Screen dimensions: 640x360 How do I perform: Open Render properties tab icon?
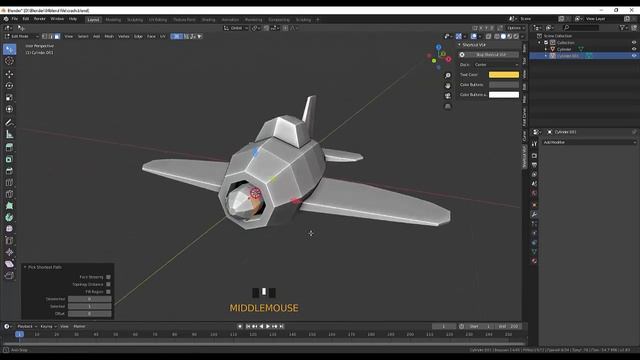point(534,156)
